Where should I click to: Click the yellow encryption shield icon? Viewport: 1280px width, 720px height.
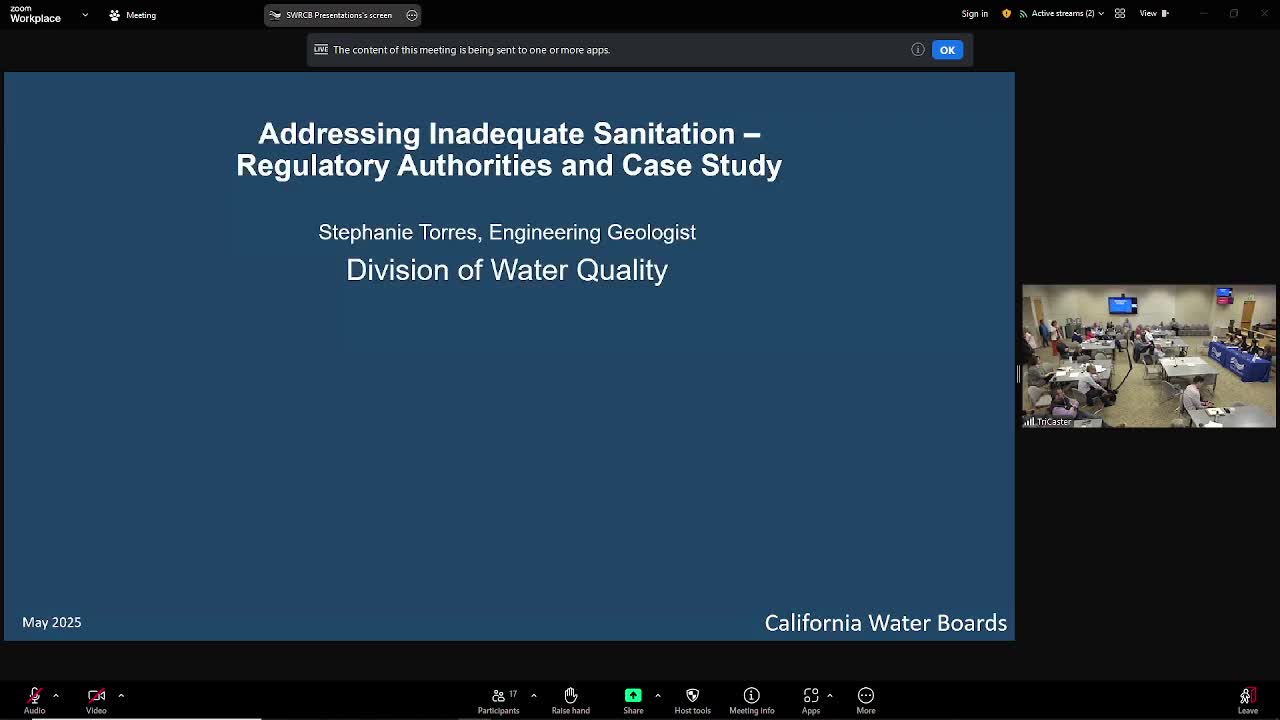point(1007,14)
